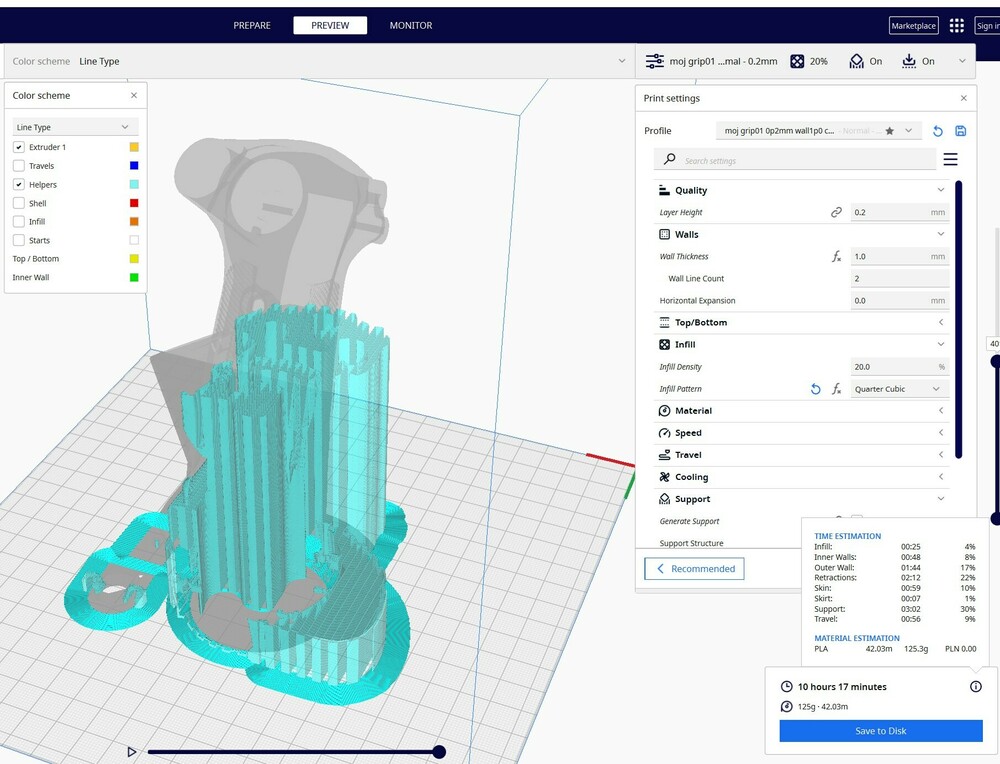Click the save profile floppy disk icon
This screenshot has height=764, width=1000.
(x=961, y=131)
